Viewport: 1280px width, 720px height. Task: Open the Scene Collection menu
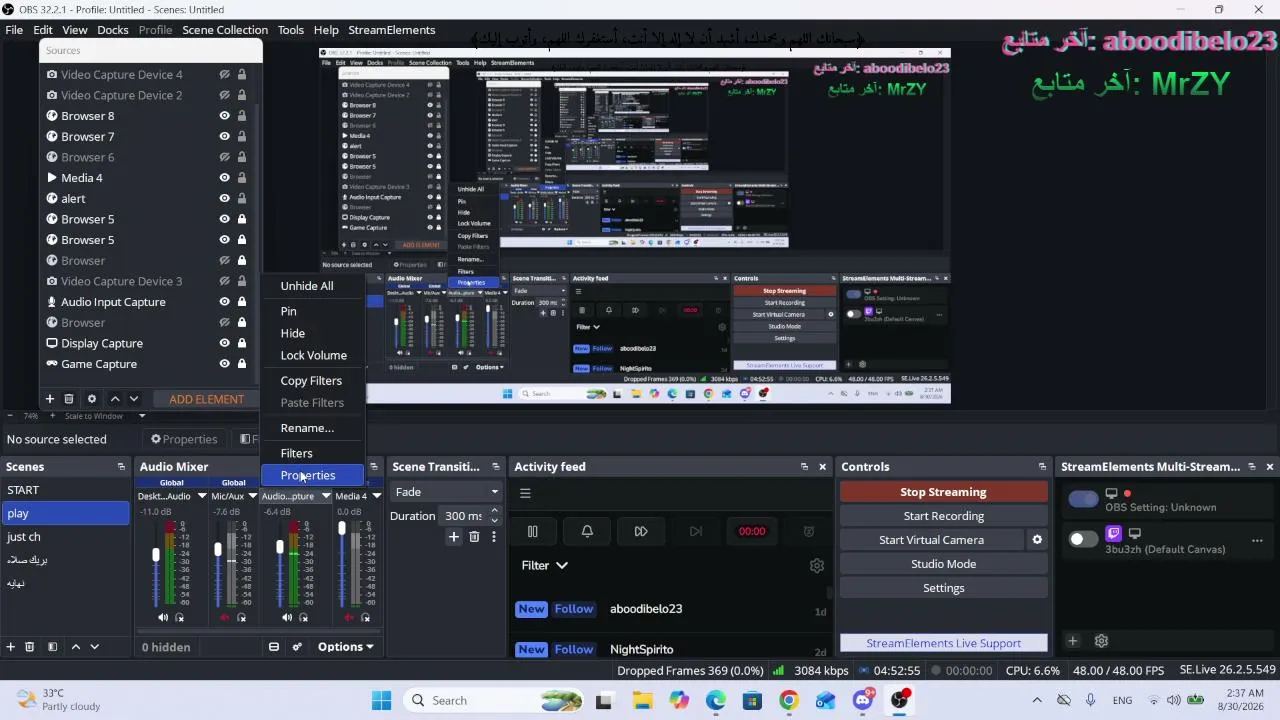coord(225,30)
